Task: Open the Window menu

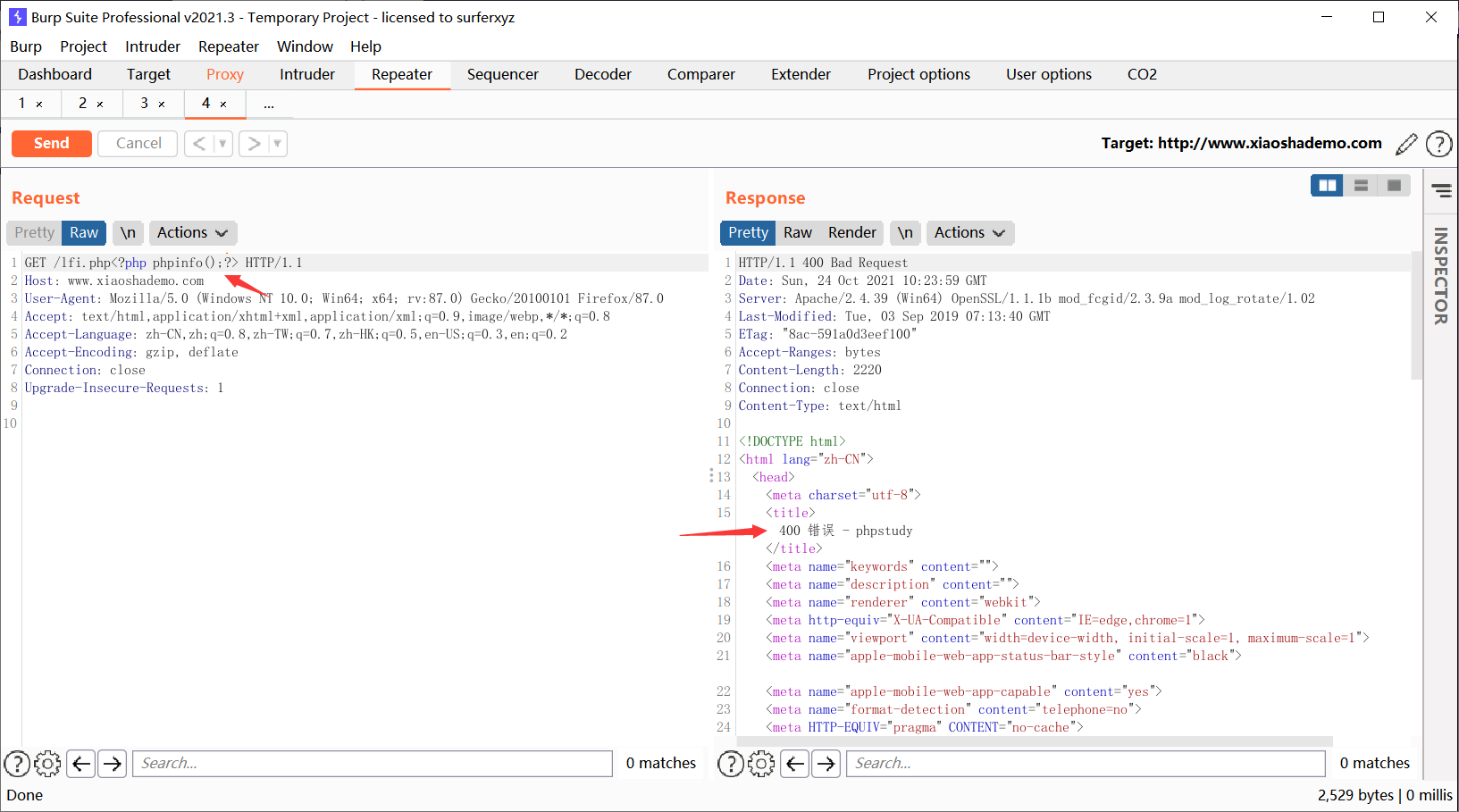Action: point(305,46)
